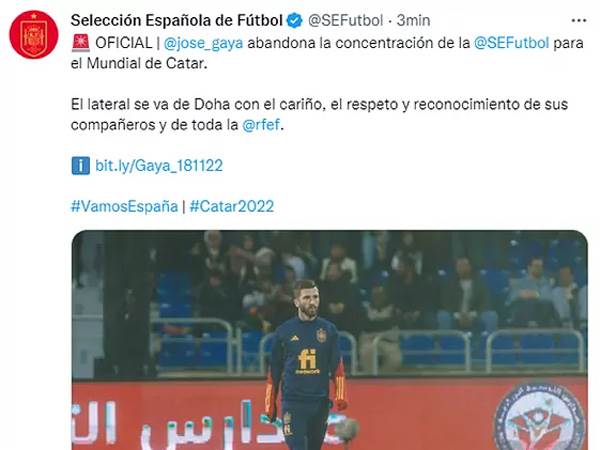Click the circular emblem on the red banner

tap(540, 417)
